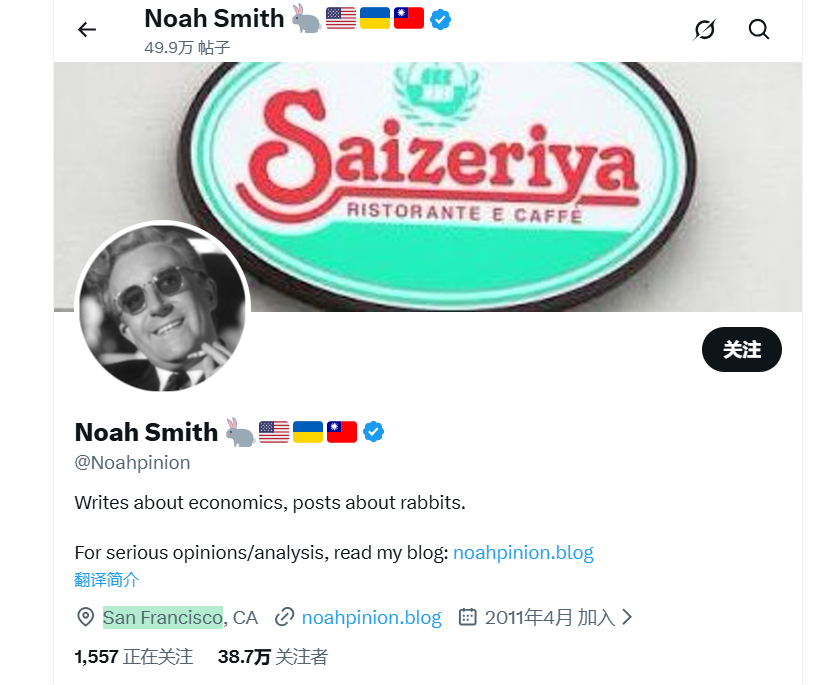Open the Grok slashed-circle icon in header
835x685 pixels.
click(x=704, y=29)
